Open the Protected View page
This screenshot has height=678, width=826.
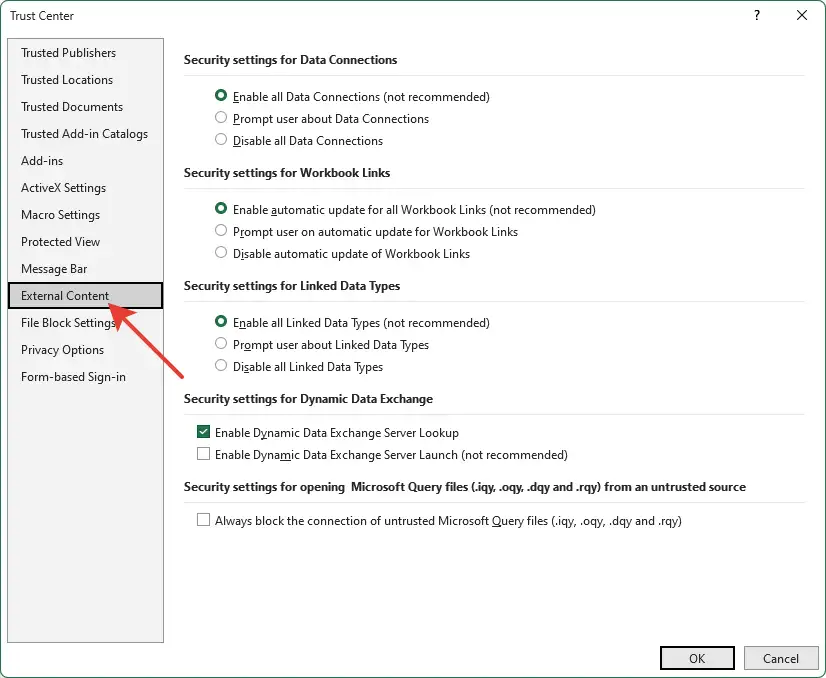60,241
